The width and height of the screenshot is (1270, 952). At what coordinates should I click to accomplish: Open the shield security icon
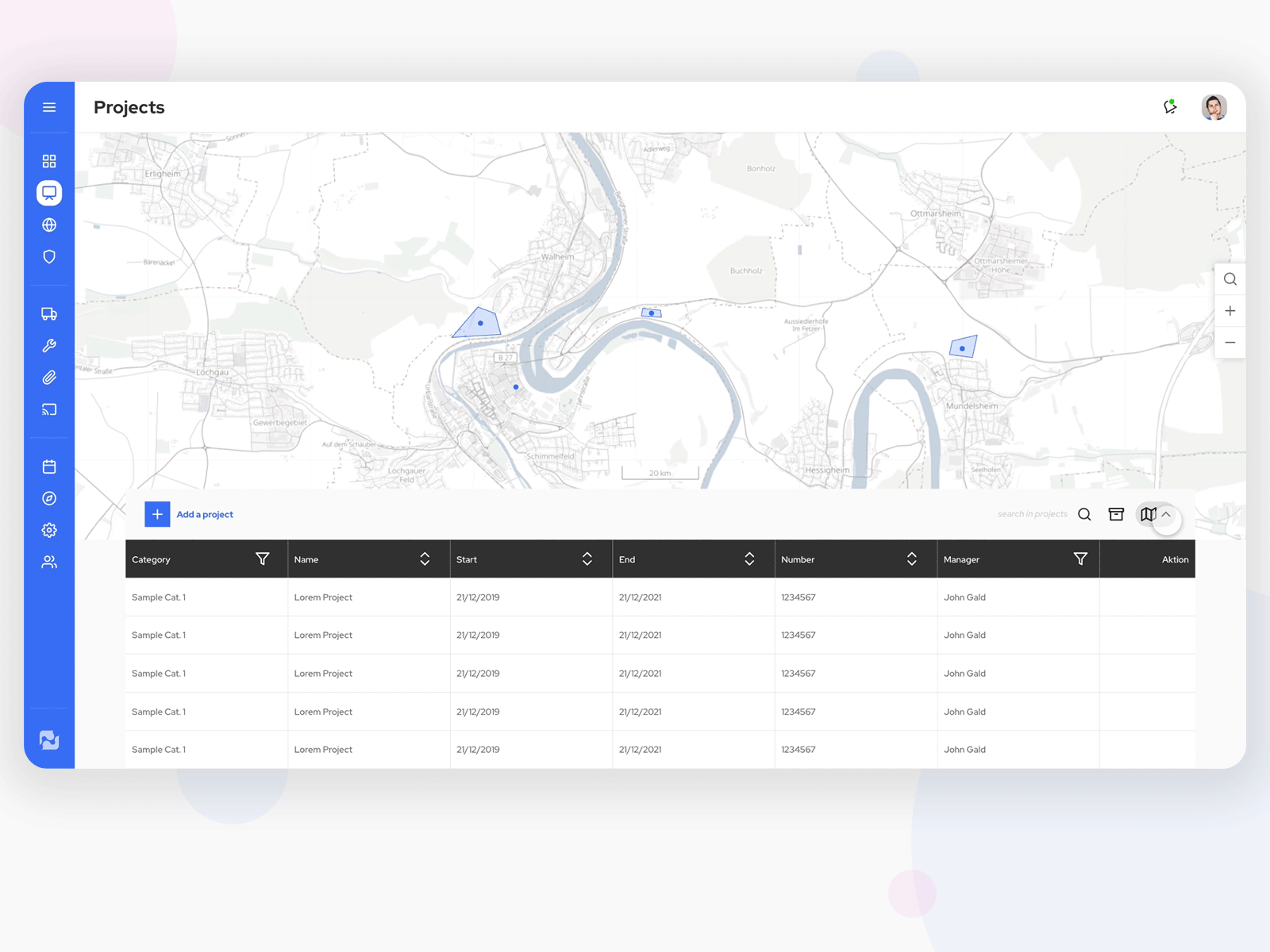[x=49, y=256]
